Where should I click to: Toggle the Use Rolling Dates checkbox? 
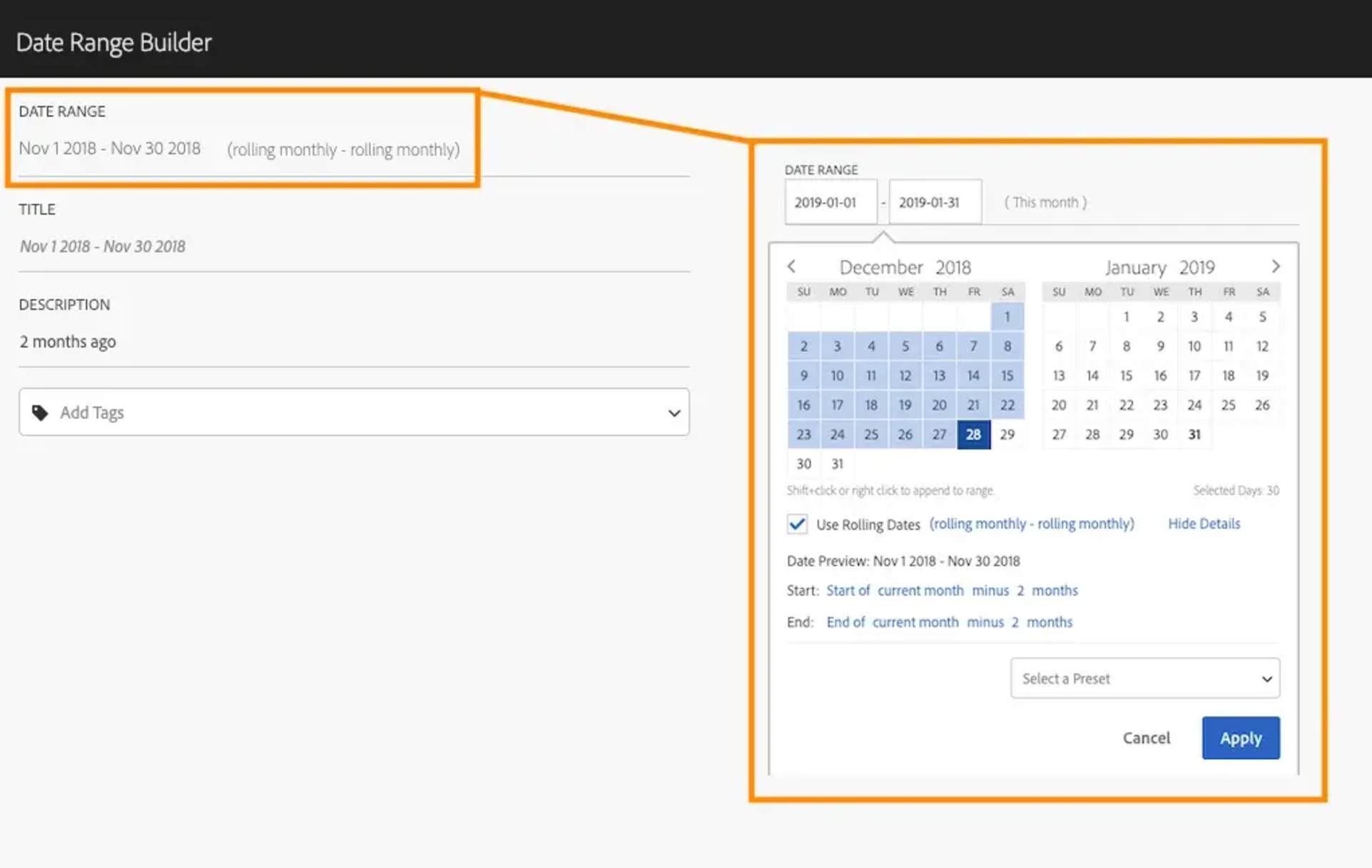(797, 524)
